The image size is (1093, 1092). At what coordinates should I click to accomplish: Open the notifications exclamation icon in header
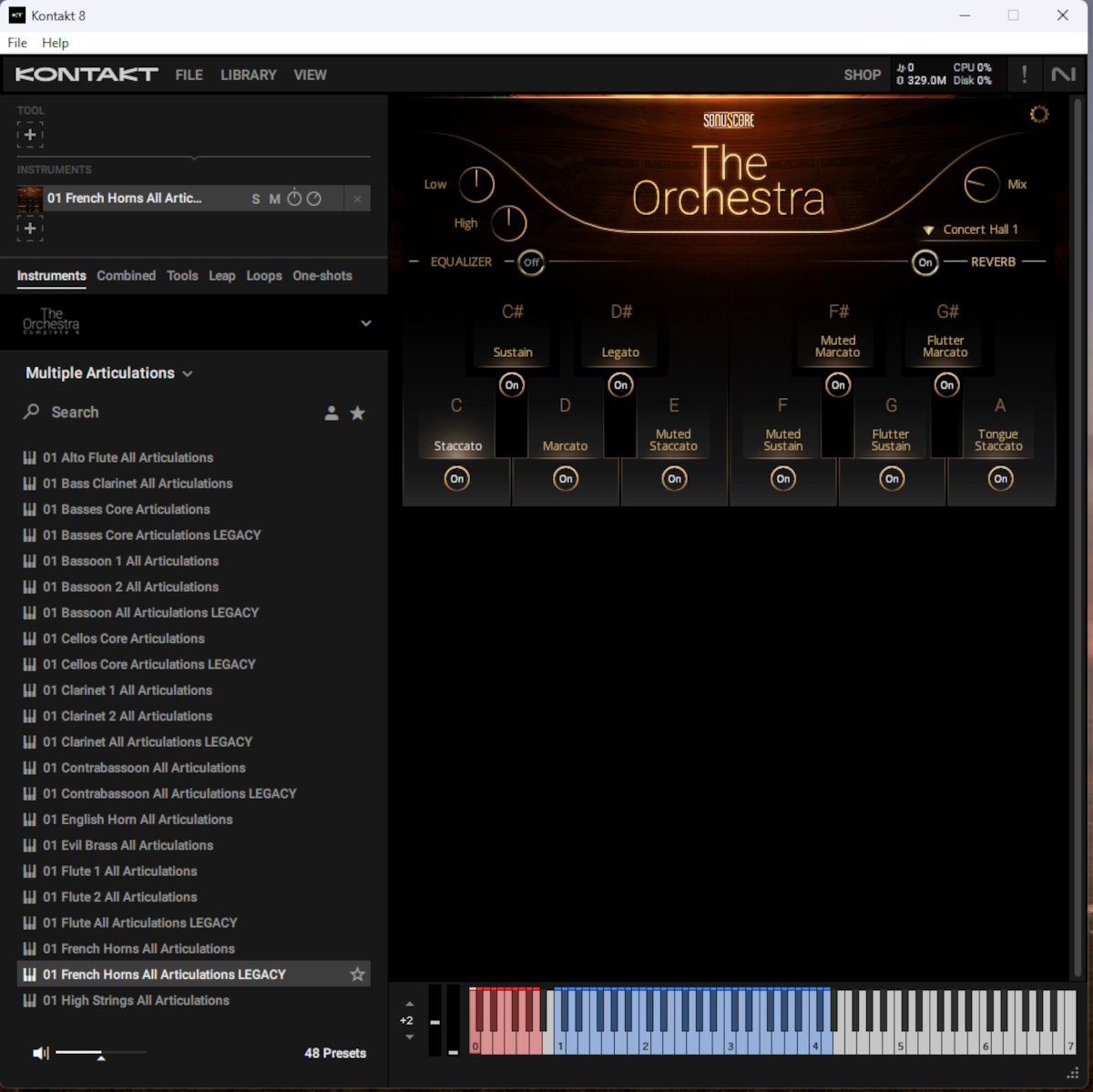pyautogui.click(x=1024, y=75)
